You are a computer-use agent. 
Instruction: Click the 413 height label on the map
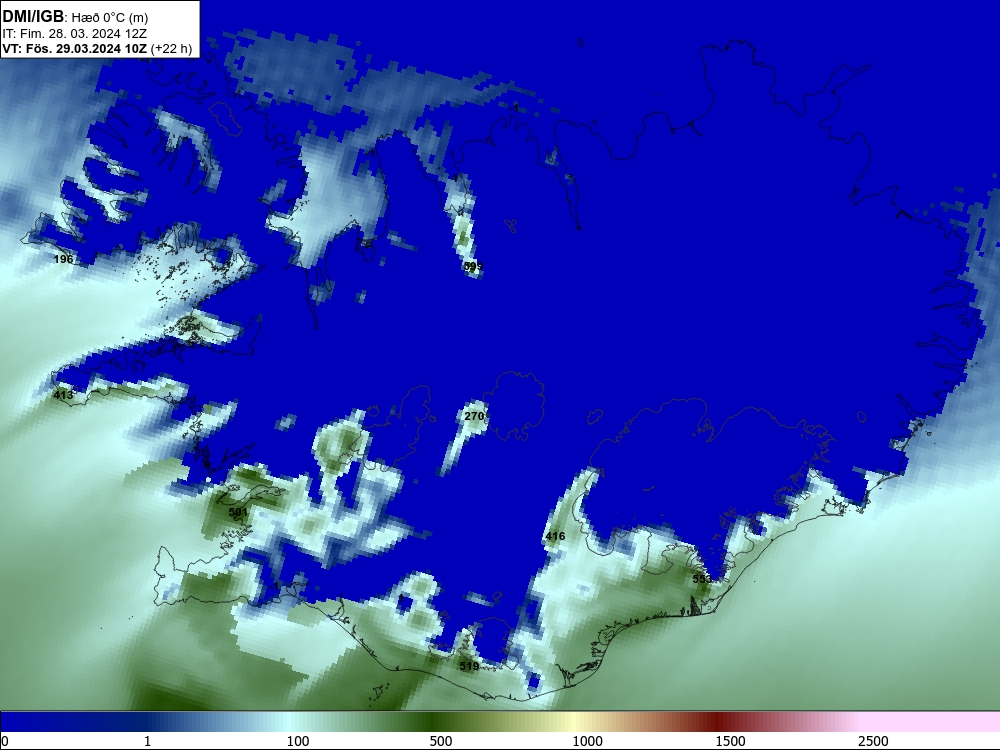(63, 395)
